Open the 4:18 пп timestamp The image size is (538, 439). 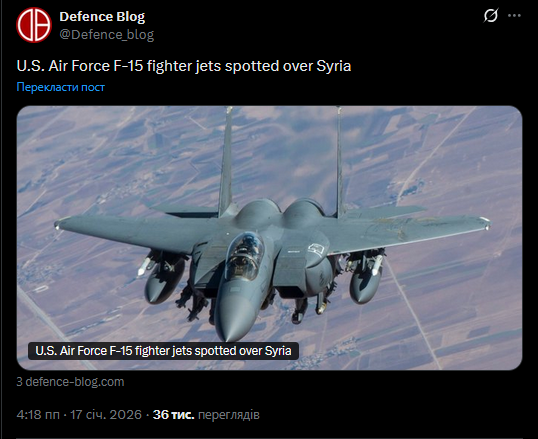(38, 415)
